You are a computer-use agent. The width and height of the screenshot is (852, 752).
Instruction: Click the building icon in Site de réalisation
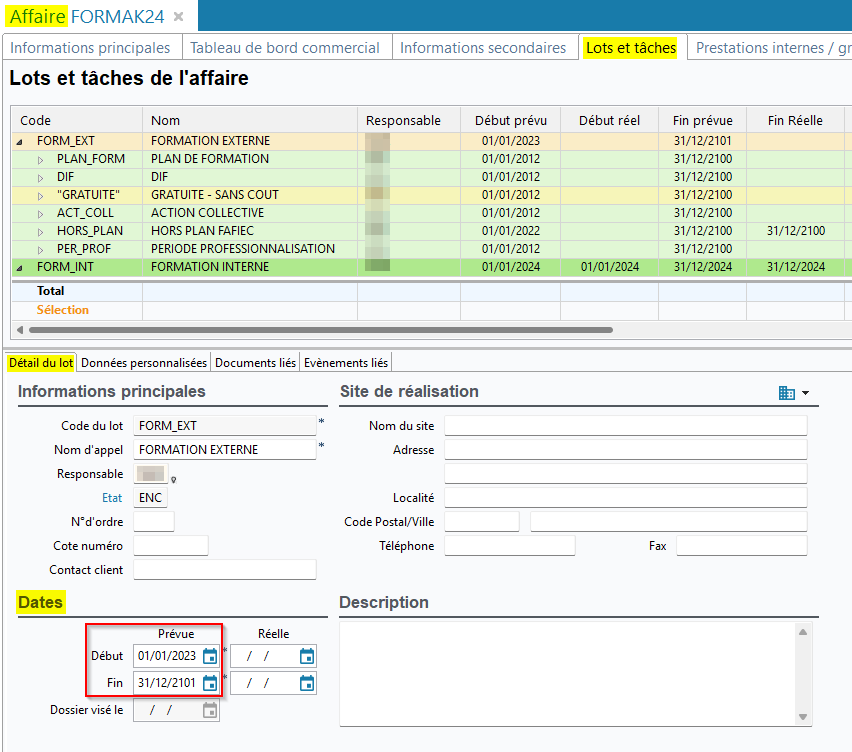(786, 393)
